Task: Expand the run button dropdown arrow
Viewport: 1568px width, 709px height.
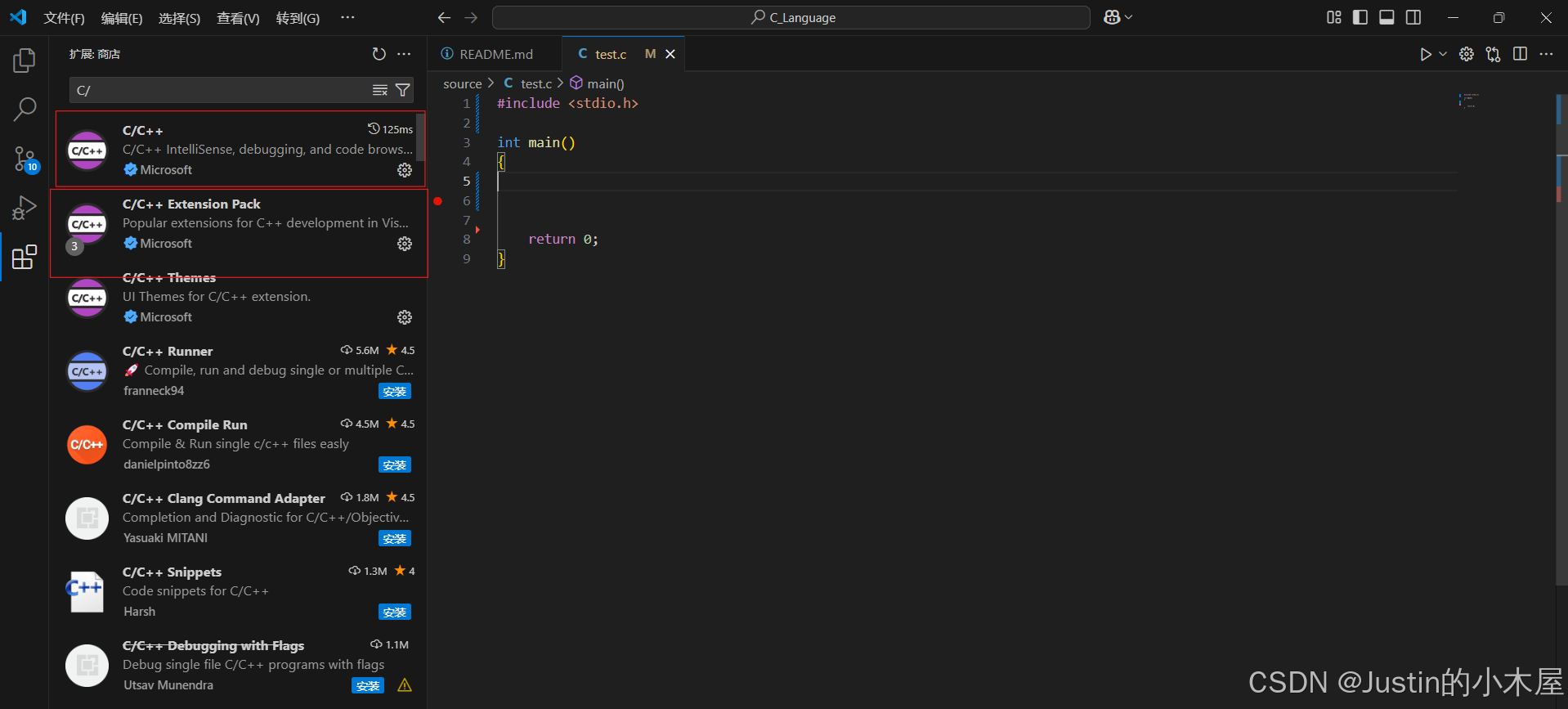Action: (1443, 54)
